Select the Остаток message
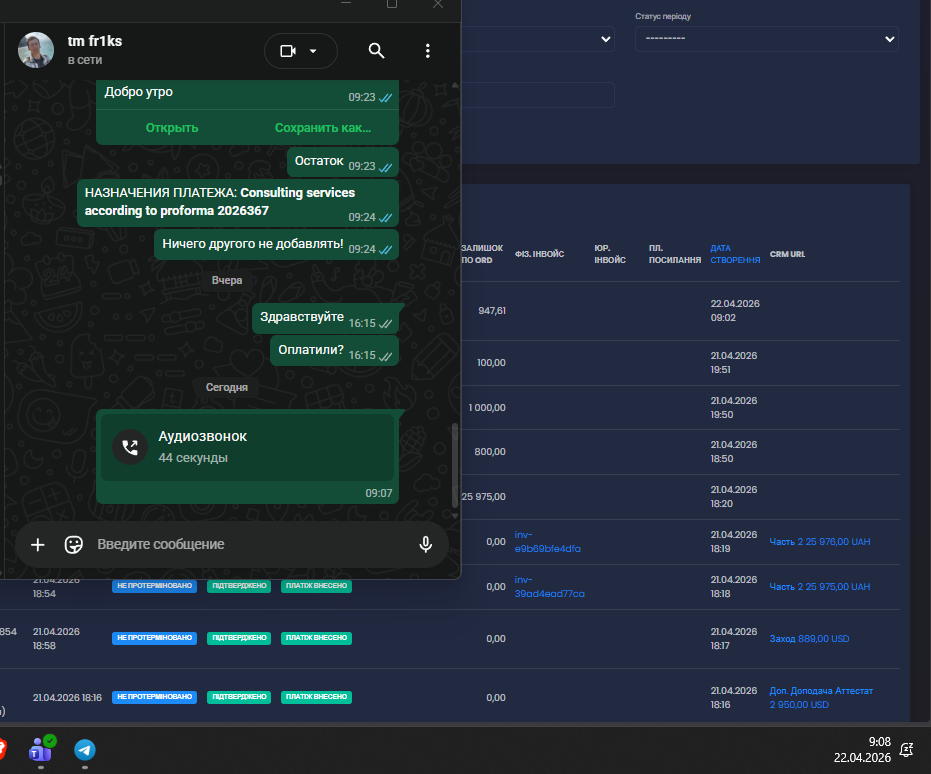 [343, 162]
